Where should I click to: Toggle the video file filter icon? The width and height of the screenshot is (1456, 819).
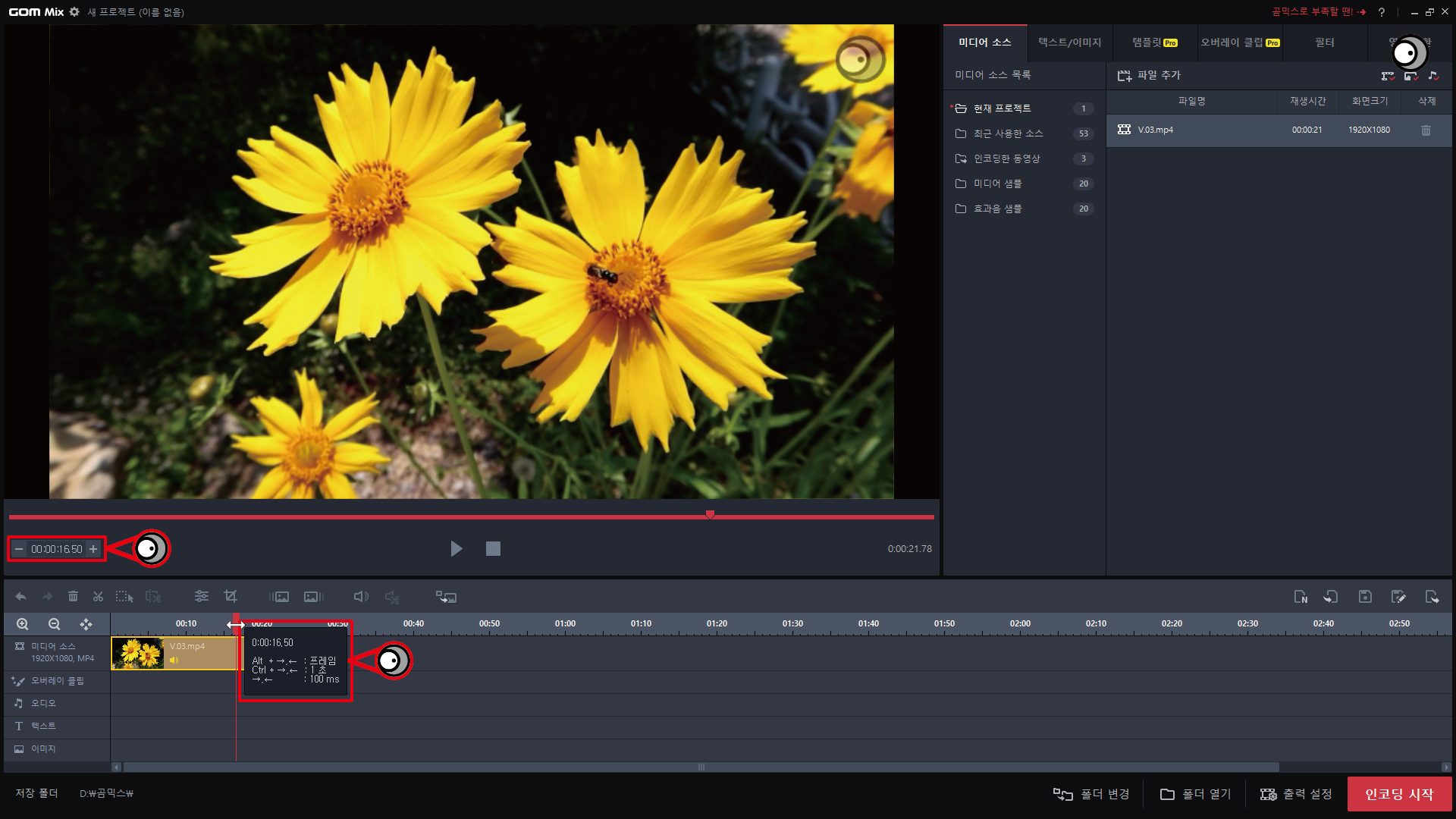[x=1387, y=76]
